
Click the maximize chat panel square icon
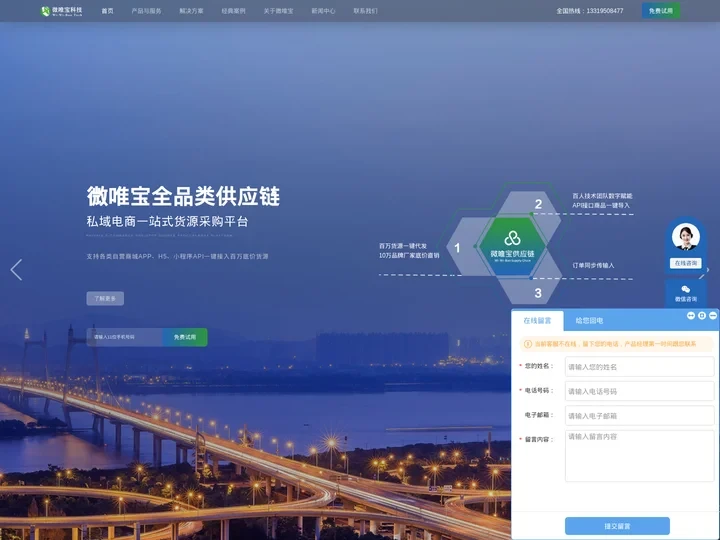702,315
